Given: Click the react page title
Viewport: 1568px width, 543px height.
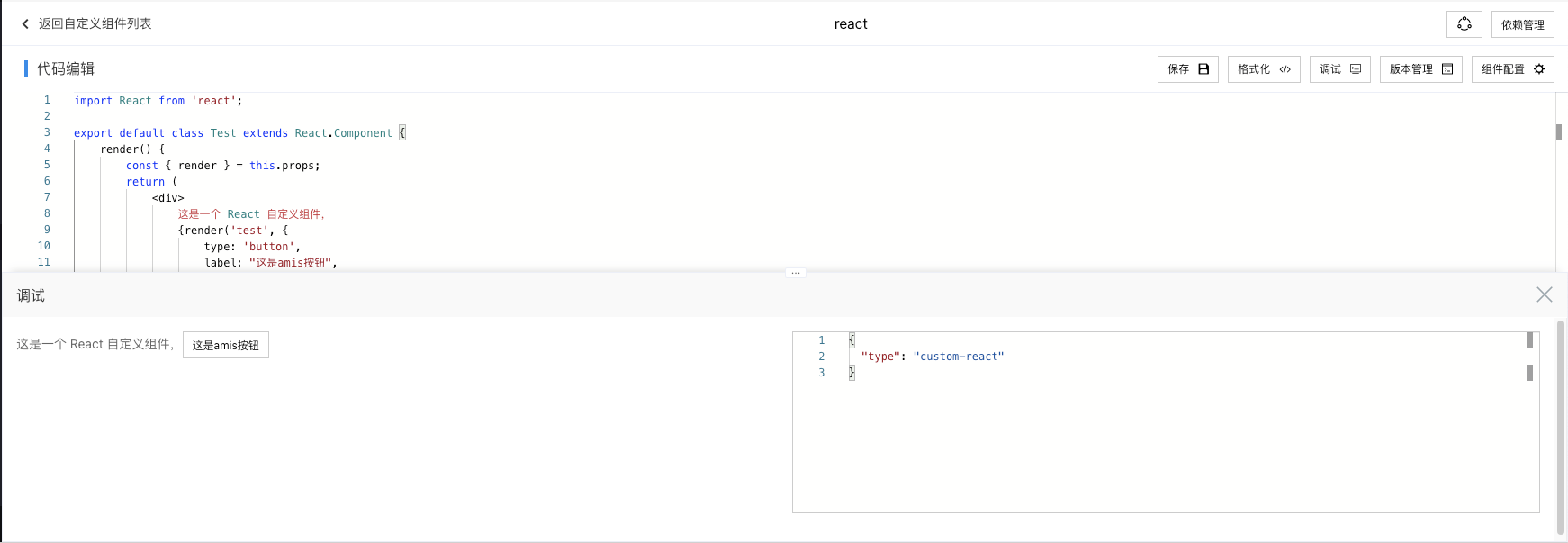Looking at the screenshot, I should [x=851, y=24].
